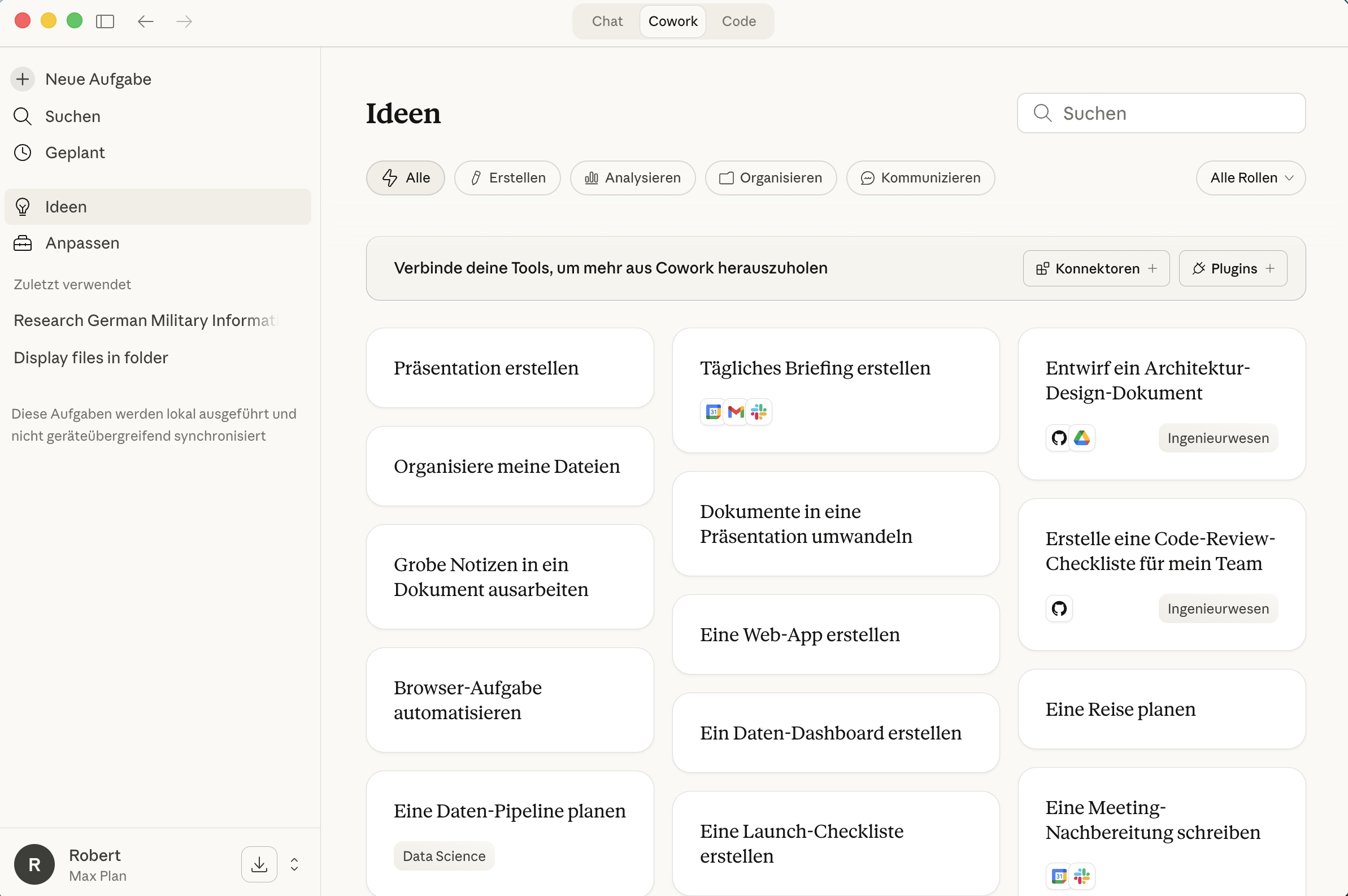The height and width of the screenshot is (896, 1348).
Task: Expand the Robert account menu chevrons
Action: [294, 864]
